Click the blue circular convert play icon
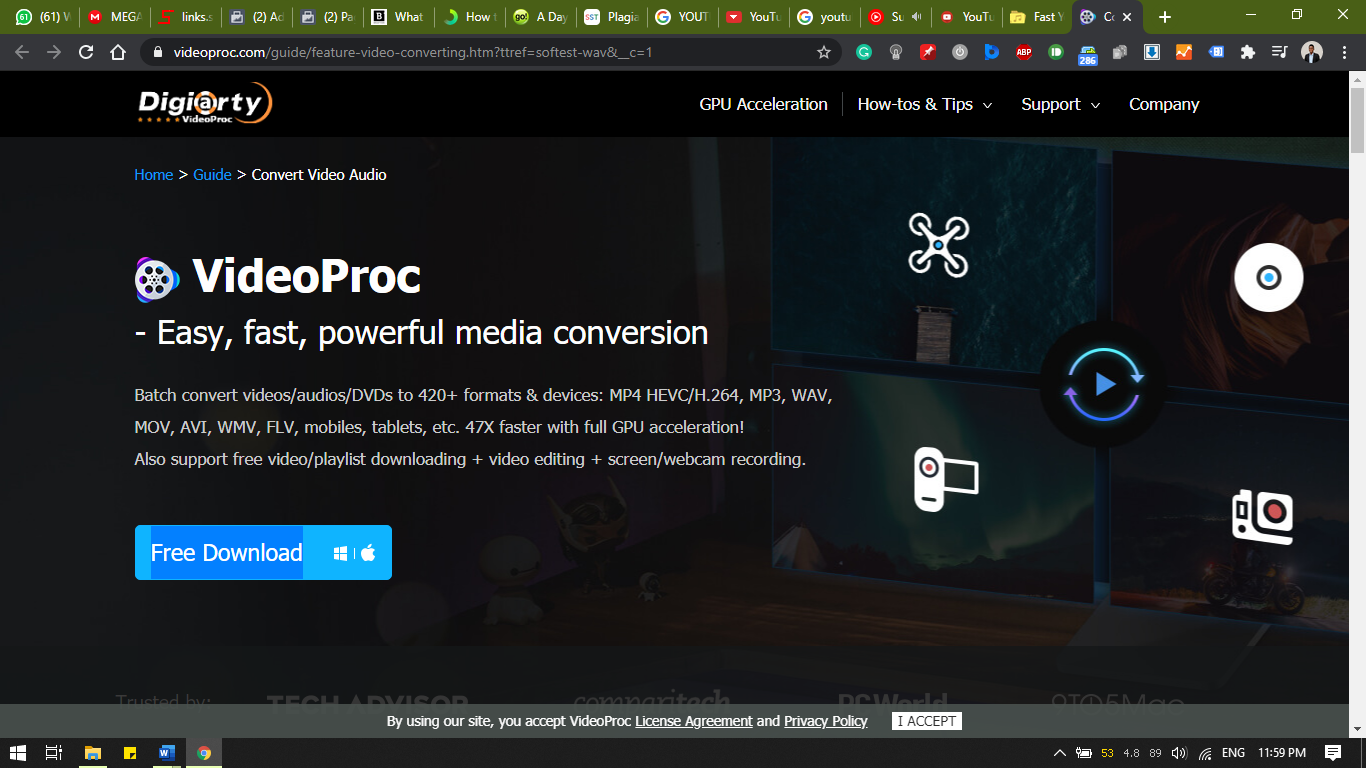The image size is (1366, 768). coord(1104,384)
